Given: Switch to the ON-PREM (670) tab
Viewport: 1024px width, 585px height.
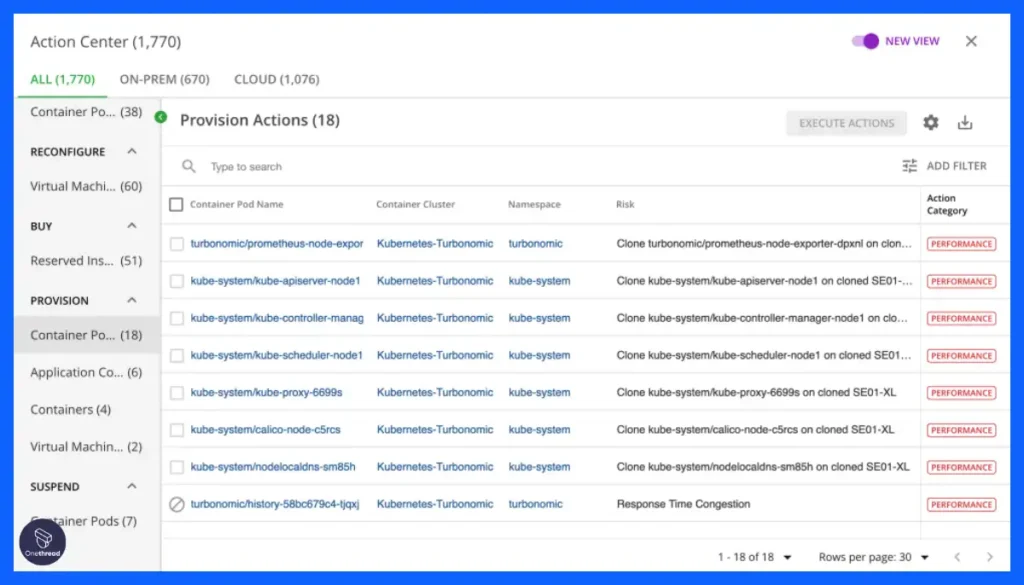Looking at the screenshot, I should pos(165,80).
